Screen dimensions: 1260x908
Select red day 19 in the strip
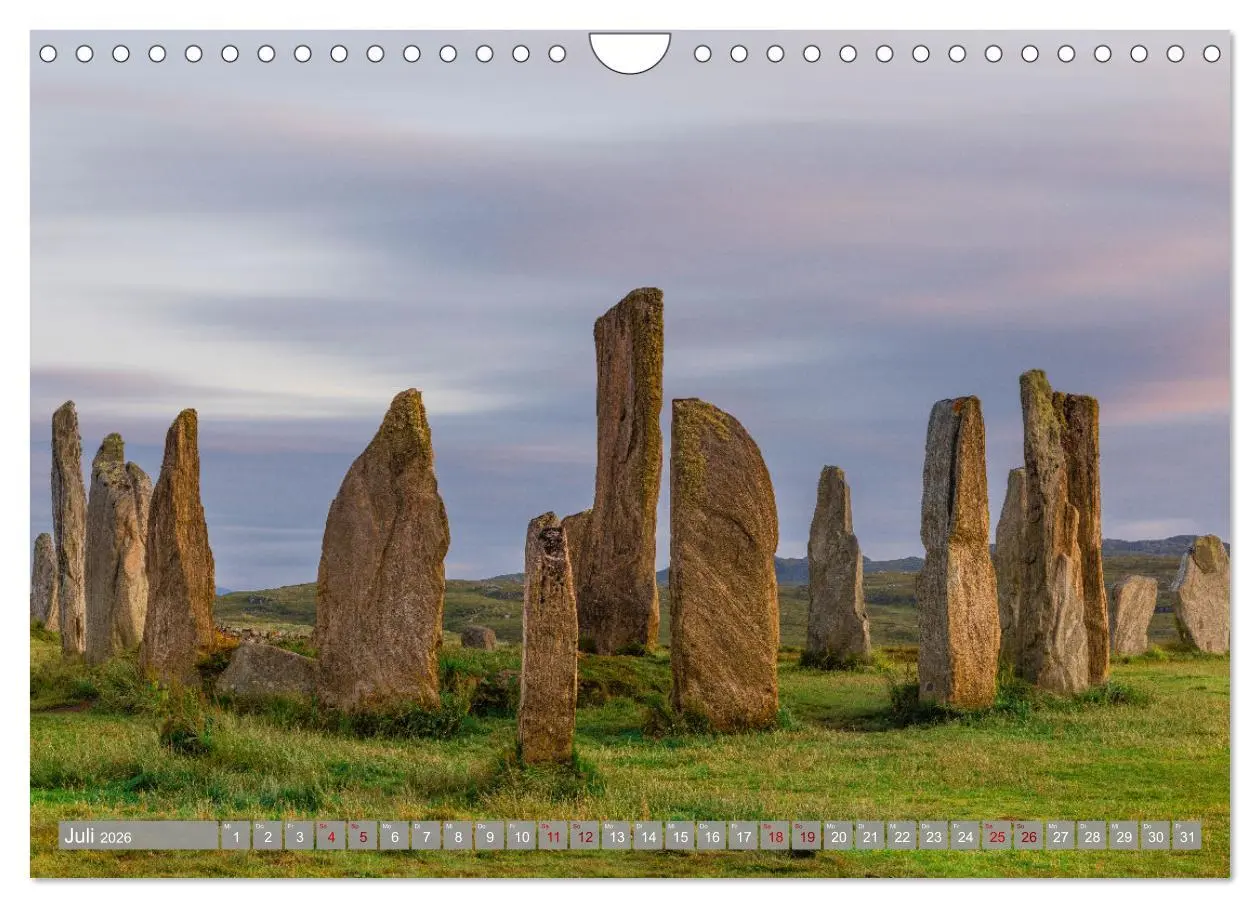pos(806,836)
